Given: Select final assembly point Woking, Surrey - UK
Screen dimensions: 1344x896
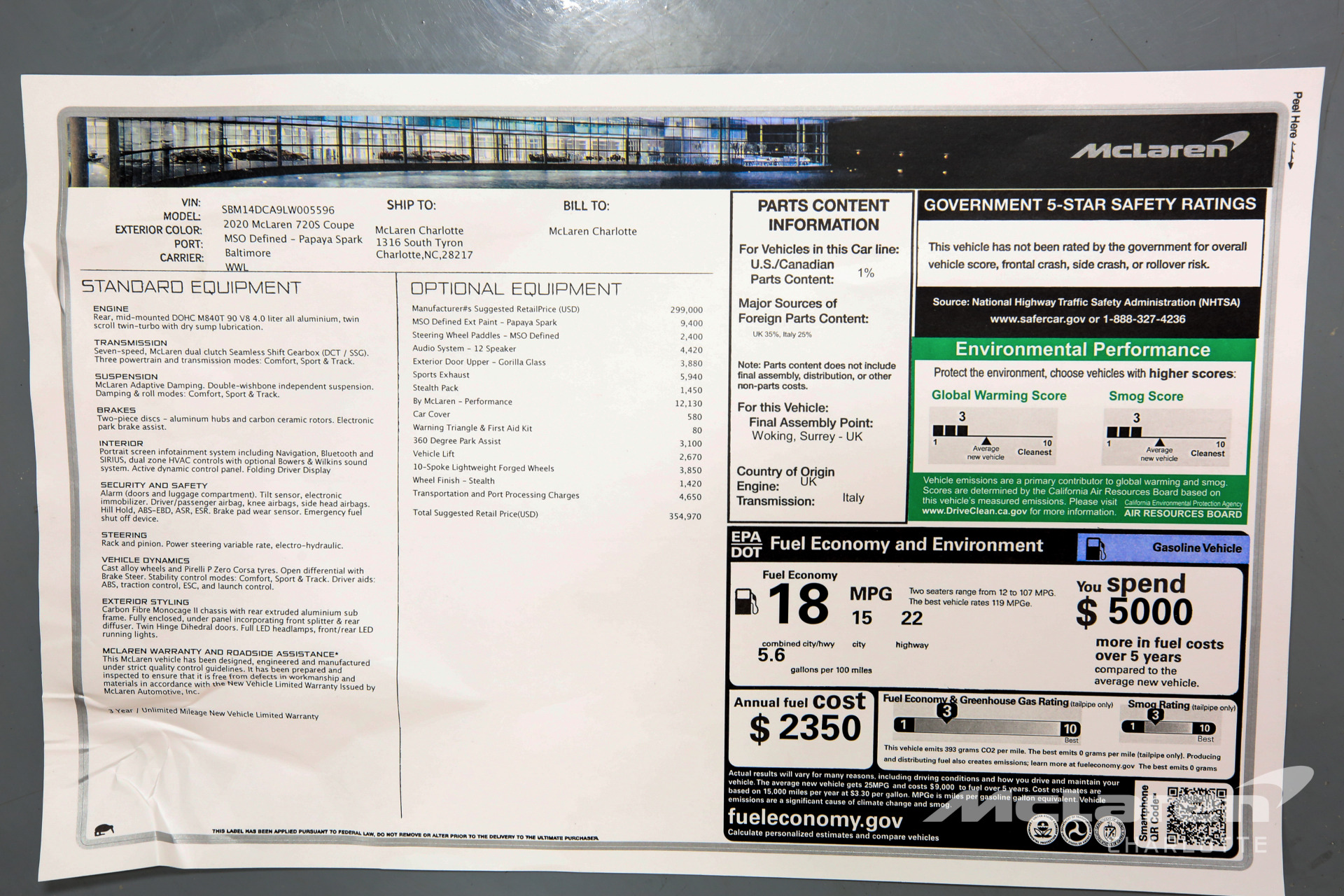Looking at the screenshot, I should pos(807,436).
